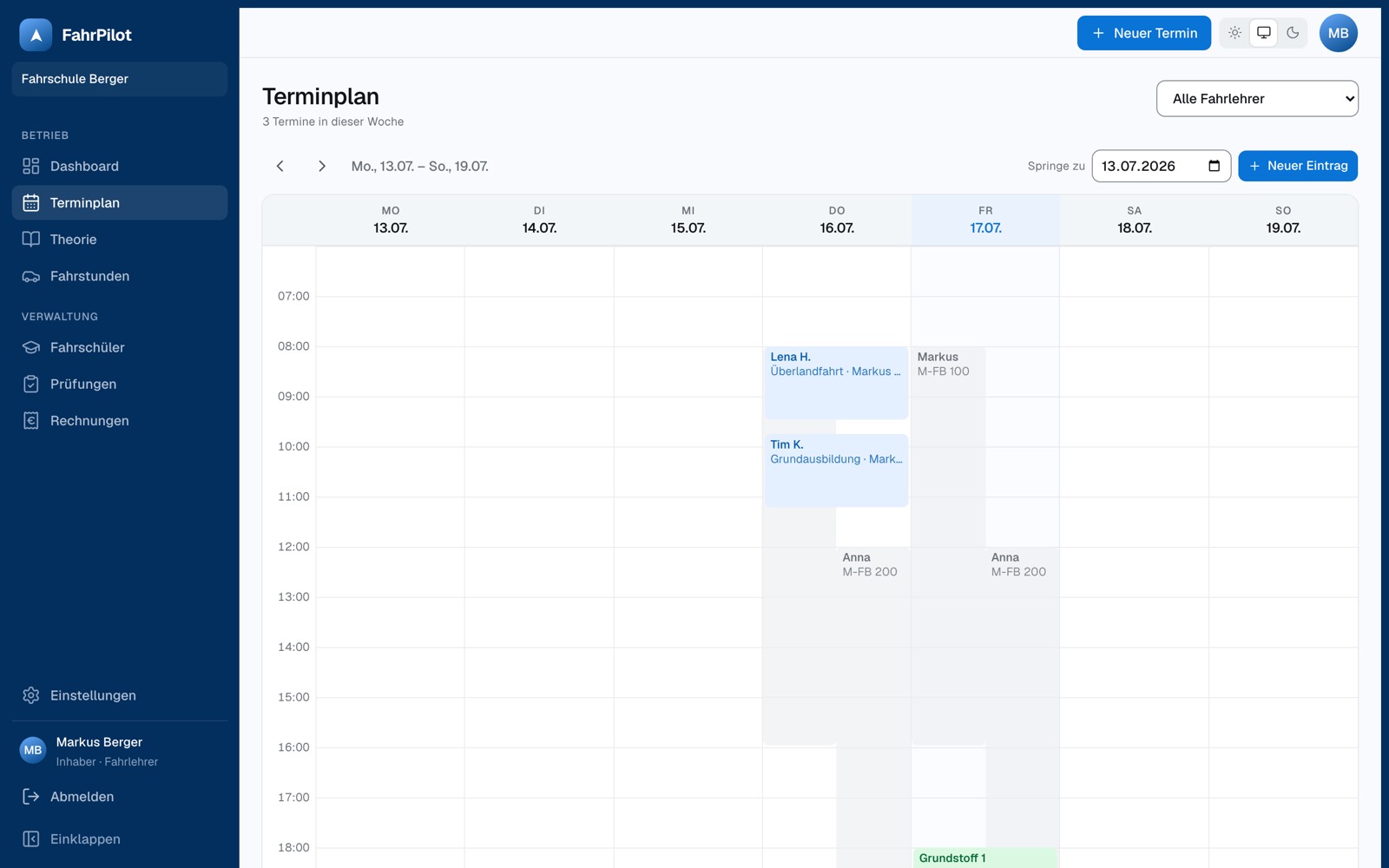The width and height of the screenshot is (1389, 868).
Task: Open the Alle Fahrlehrer dropdown
Action: pyautogui.click(x=1257, y=98)
